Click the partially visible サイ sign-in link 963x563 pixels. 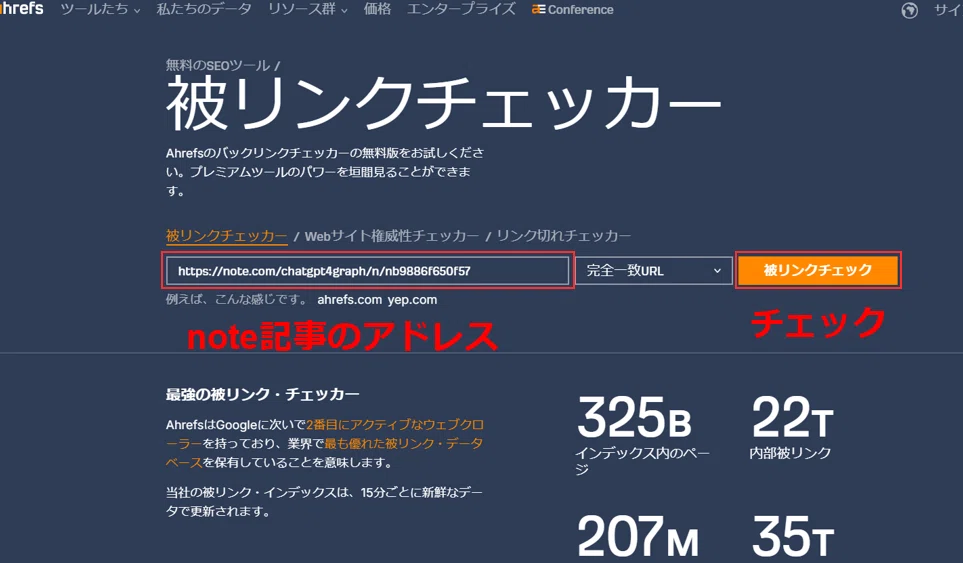click(x=948, y=10)
